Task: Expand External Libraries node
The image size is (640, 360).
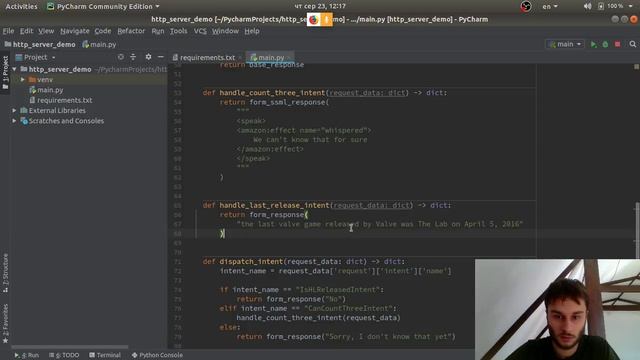Action: pyautogui.click(x=14, y=111)
